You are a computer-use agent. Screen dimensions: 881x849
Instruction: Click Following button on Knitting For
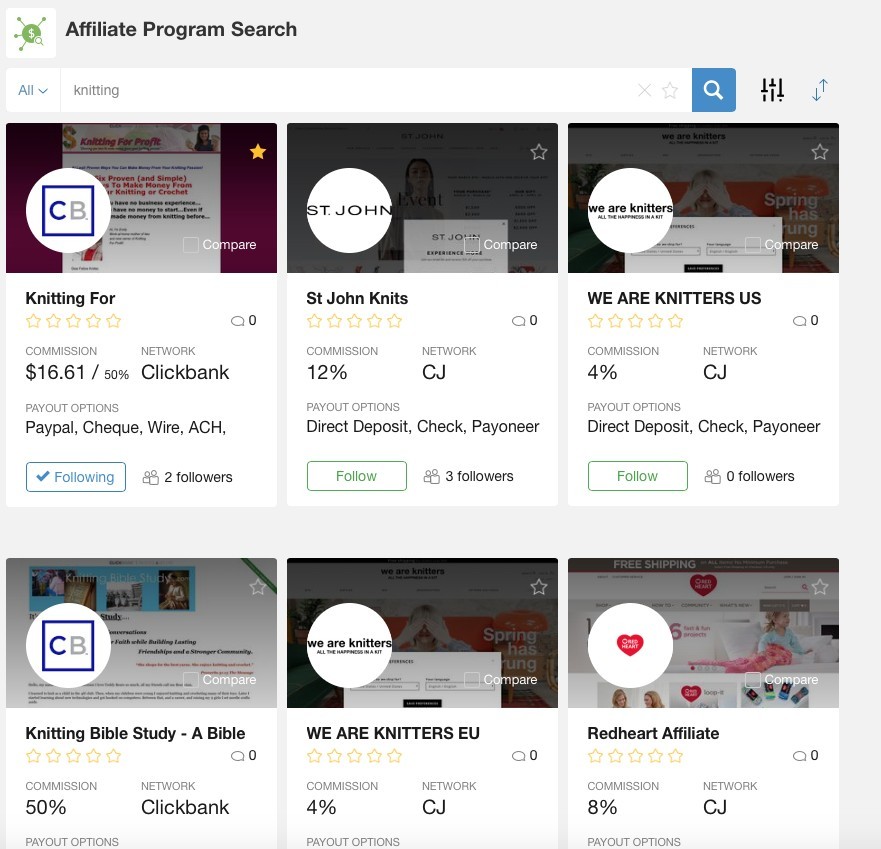pos(76,477)
